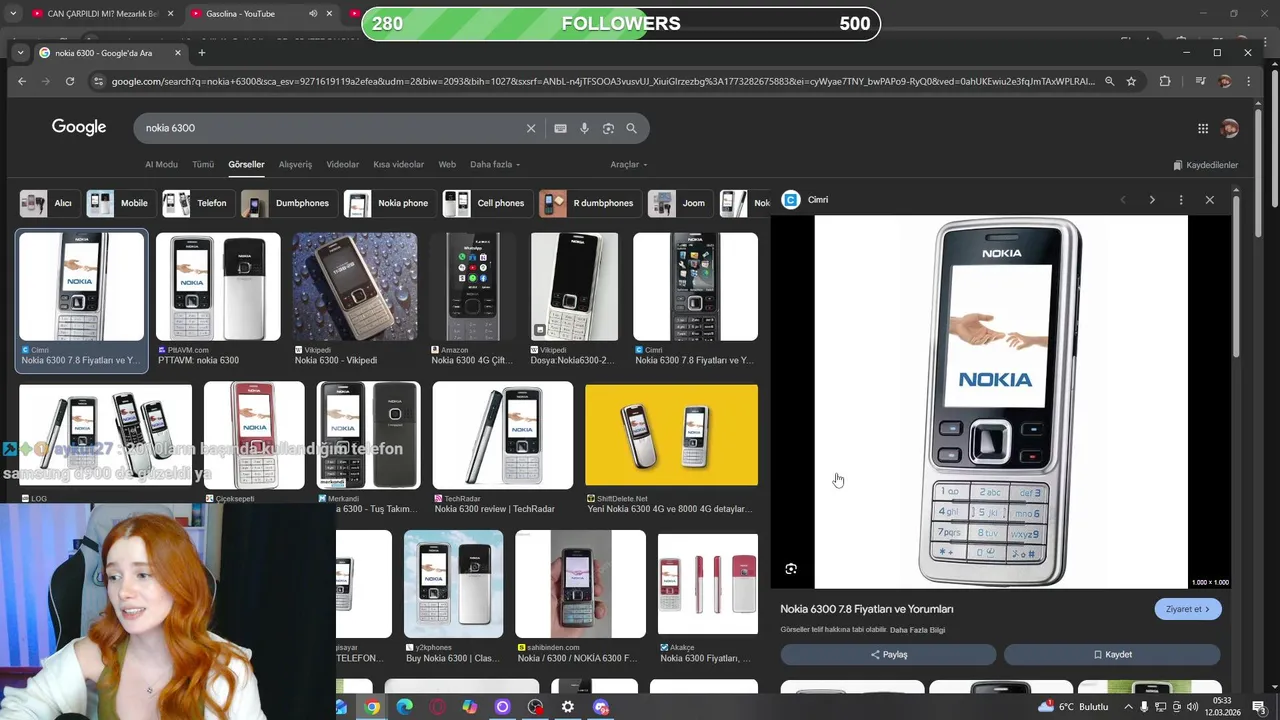Mute the Gasolina YouTube tab audio
This screenshot has width=1280, height=720.
pyautogui.click(x=313, y=14)
